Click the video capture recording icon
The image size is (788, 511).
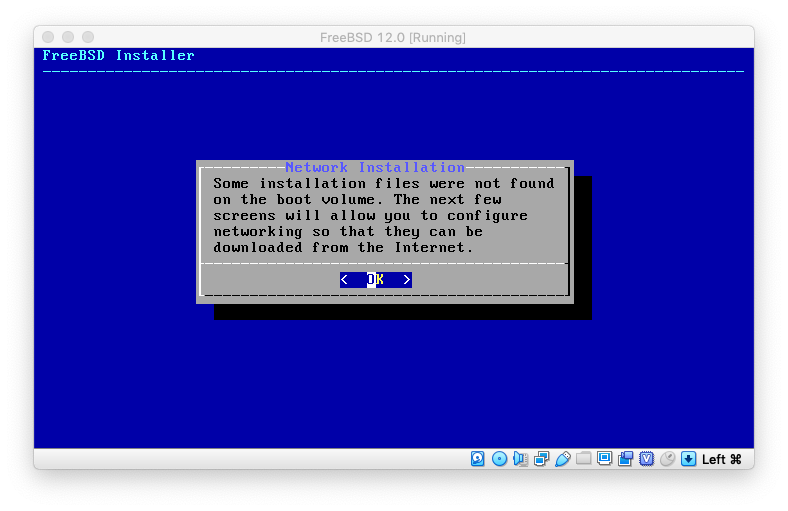coord(625,459)
